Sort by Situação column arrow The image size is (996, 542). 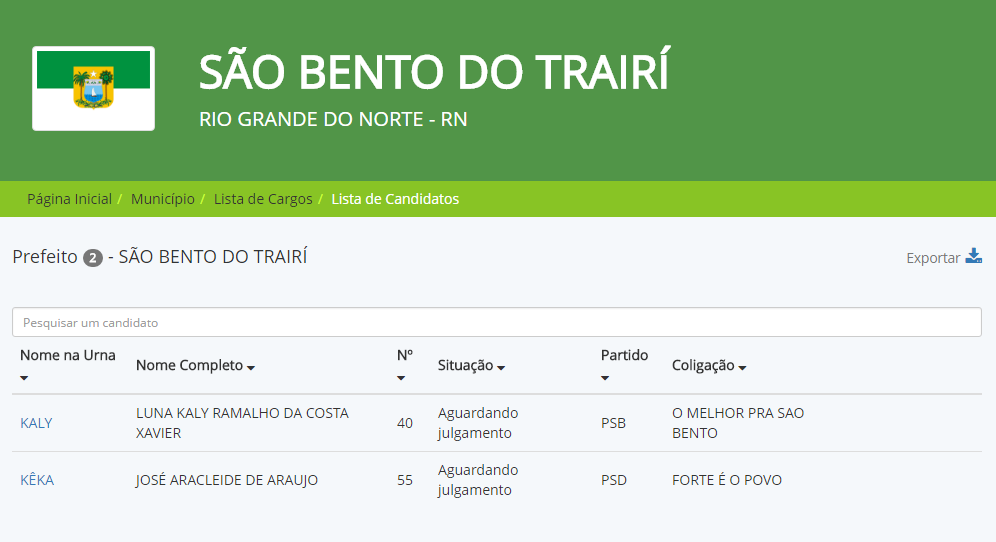pyautogui.click(x=501, y=368)
